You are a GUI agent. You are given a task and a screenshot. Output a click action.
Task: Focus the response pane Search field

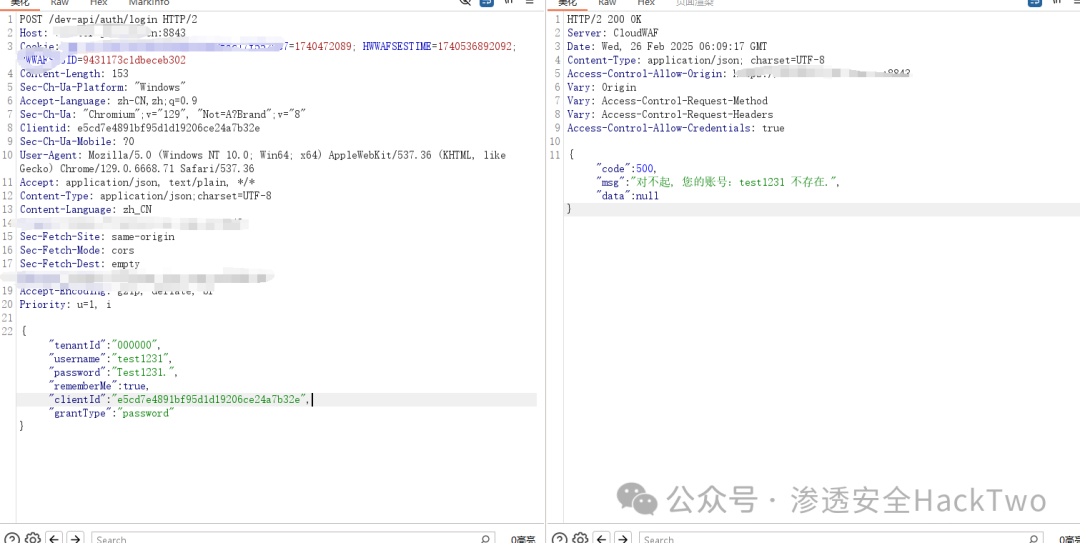[x=841, y=539]
